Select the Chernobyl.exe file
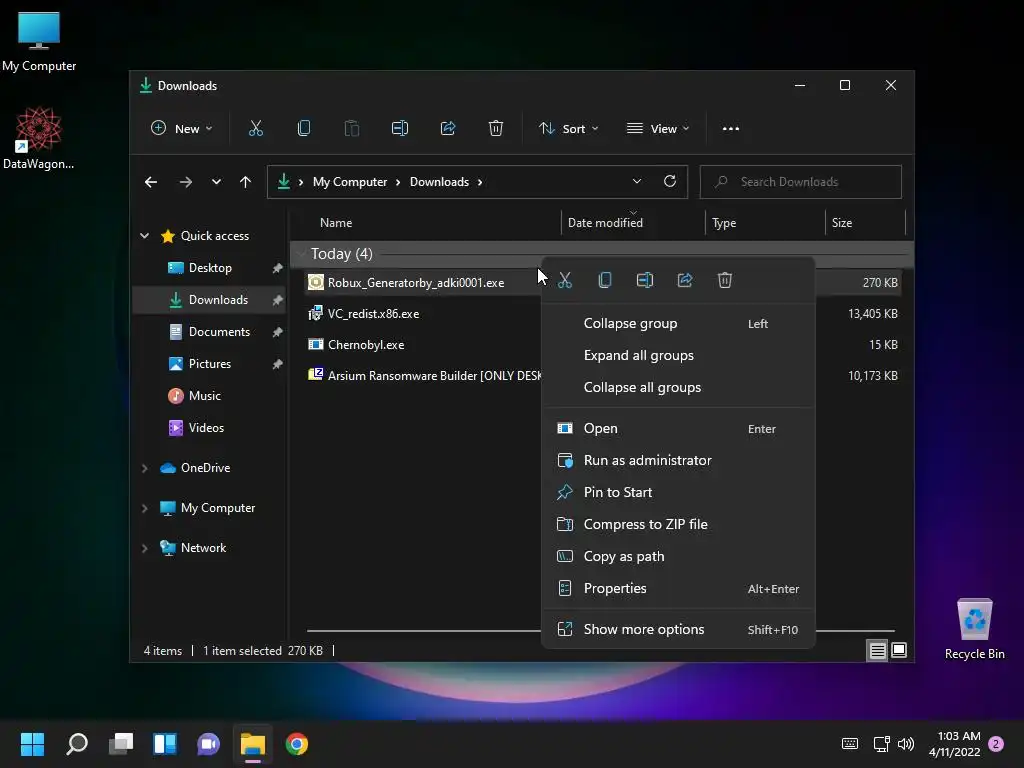The width and height of the screenshot is (1024, 768). tap(366, 345)
